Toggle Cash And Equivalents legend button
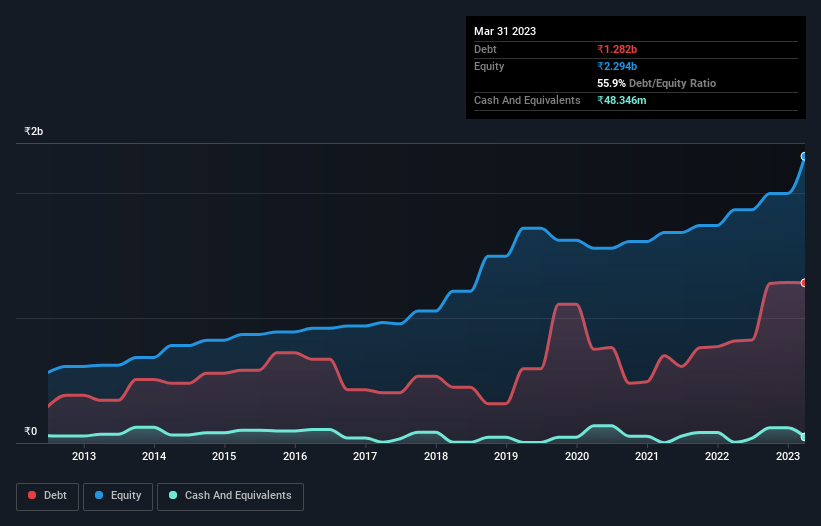Screen dimensions: 821x526 230,496
